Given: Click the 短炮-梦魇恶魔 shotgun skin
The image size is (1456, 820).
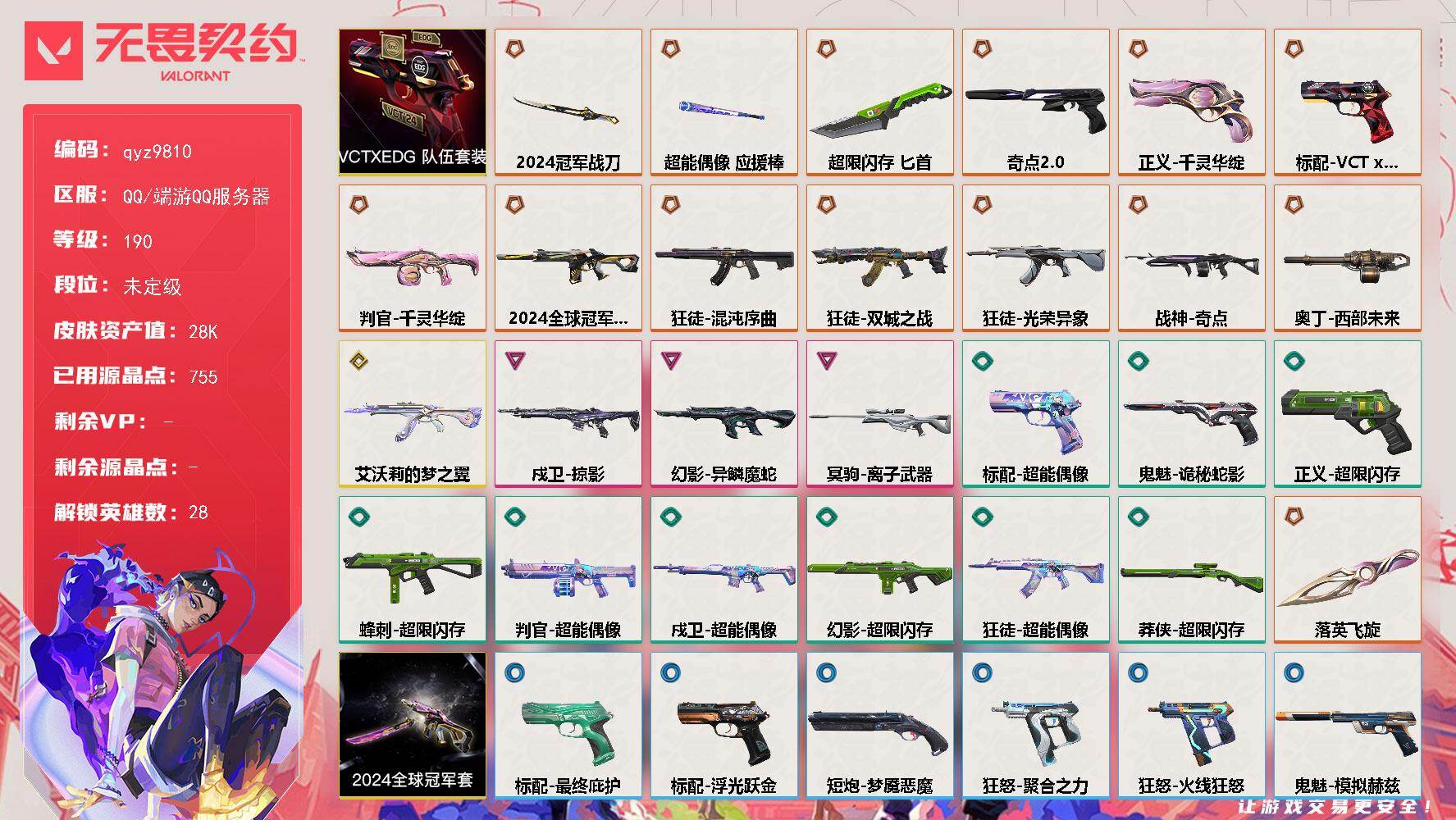Looking at the screenshot, I should [x=880, y=725].
